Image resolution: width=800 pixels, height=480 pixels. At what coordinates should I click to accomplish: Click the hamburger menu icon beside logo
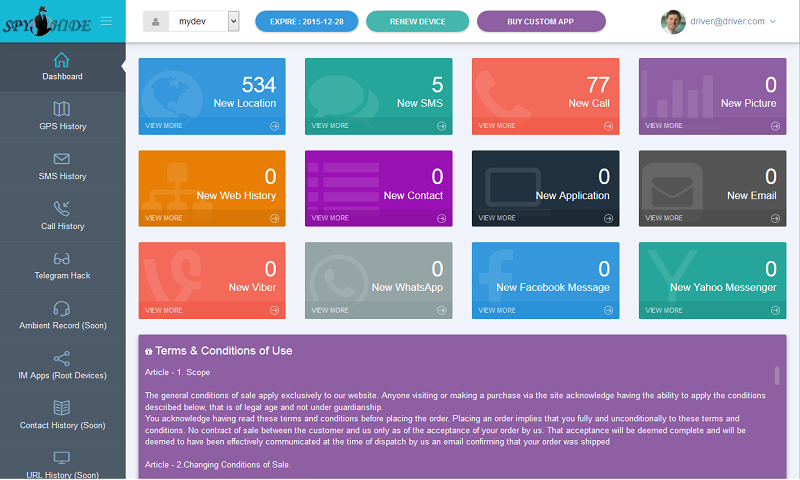click(x=106, y=21)
